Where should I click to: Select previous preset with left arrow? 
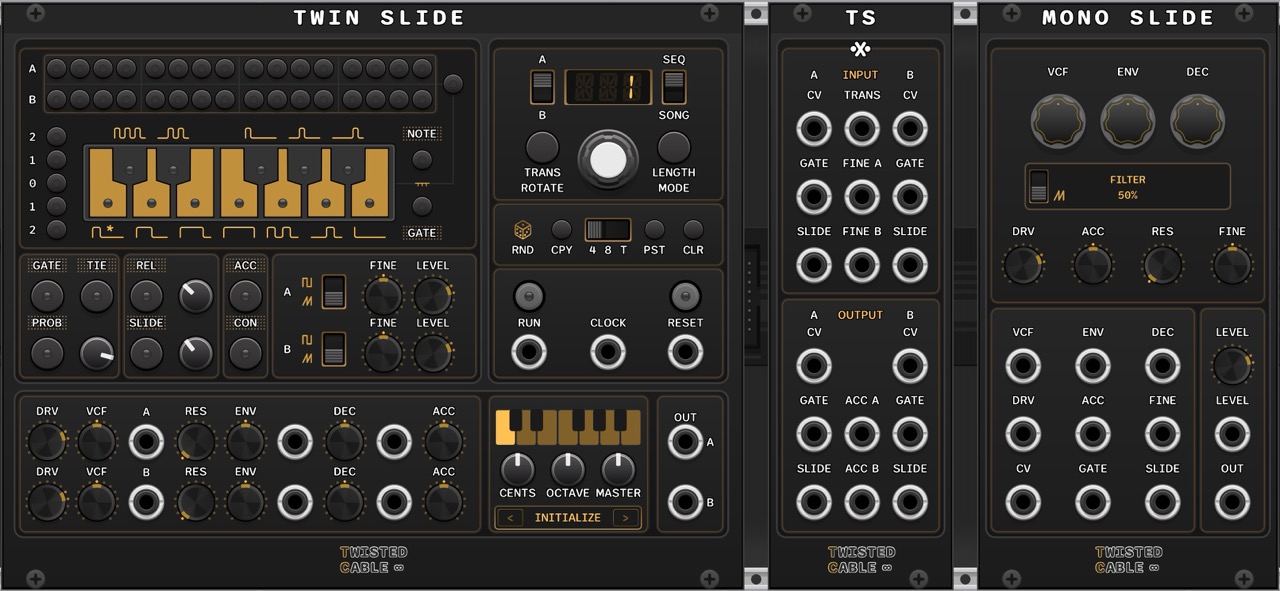[x=509, y=518]
